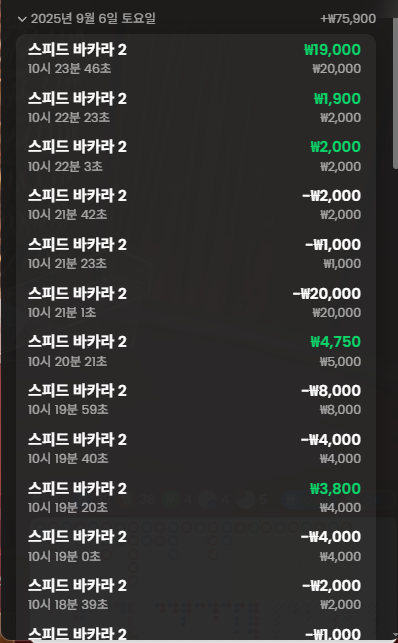The width and height of the screenshot is (398, 643).
Task: Open the 10시 23분 46초 Speed Baccarat round
Action: [x=196, y=58]
